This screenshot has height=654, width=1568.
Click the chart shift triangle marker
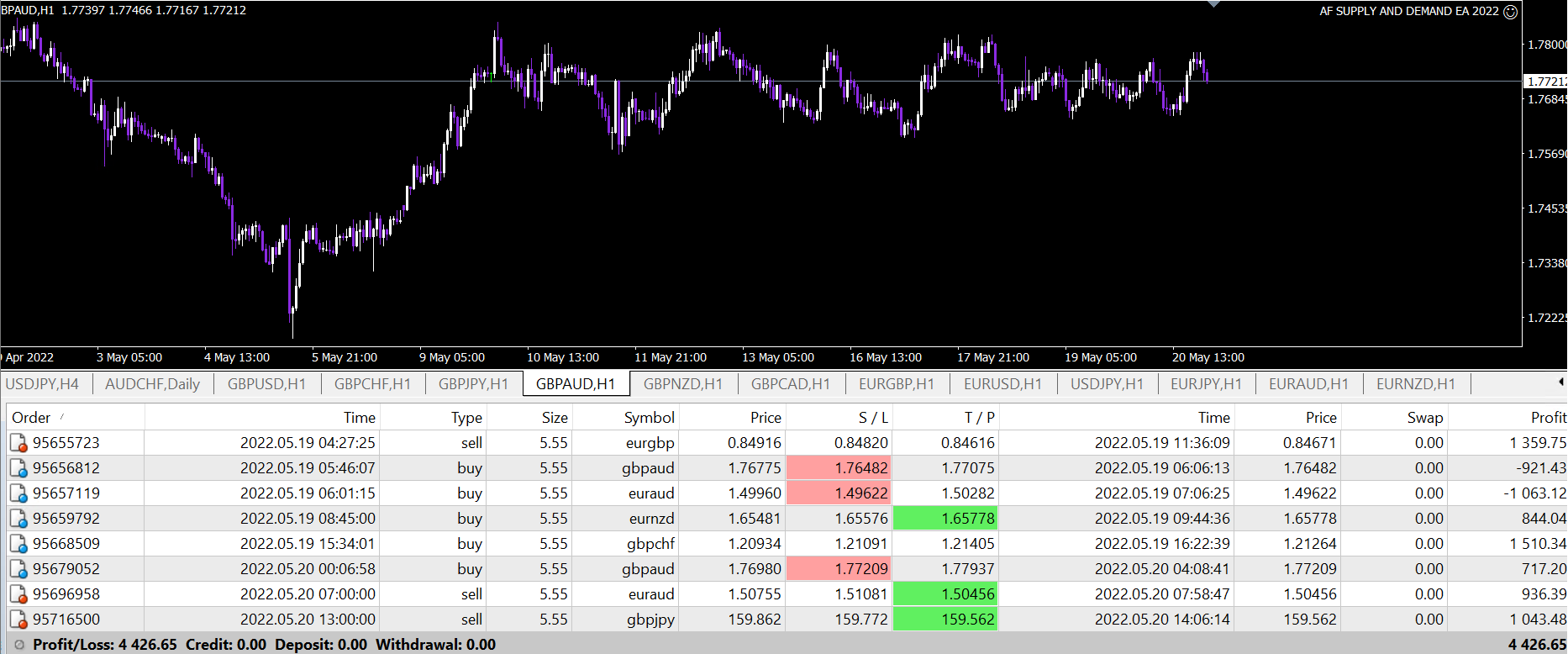point(1213,4)
